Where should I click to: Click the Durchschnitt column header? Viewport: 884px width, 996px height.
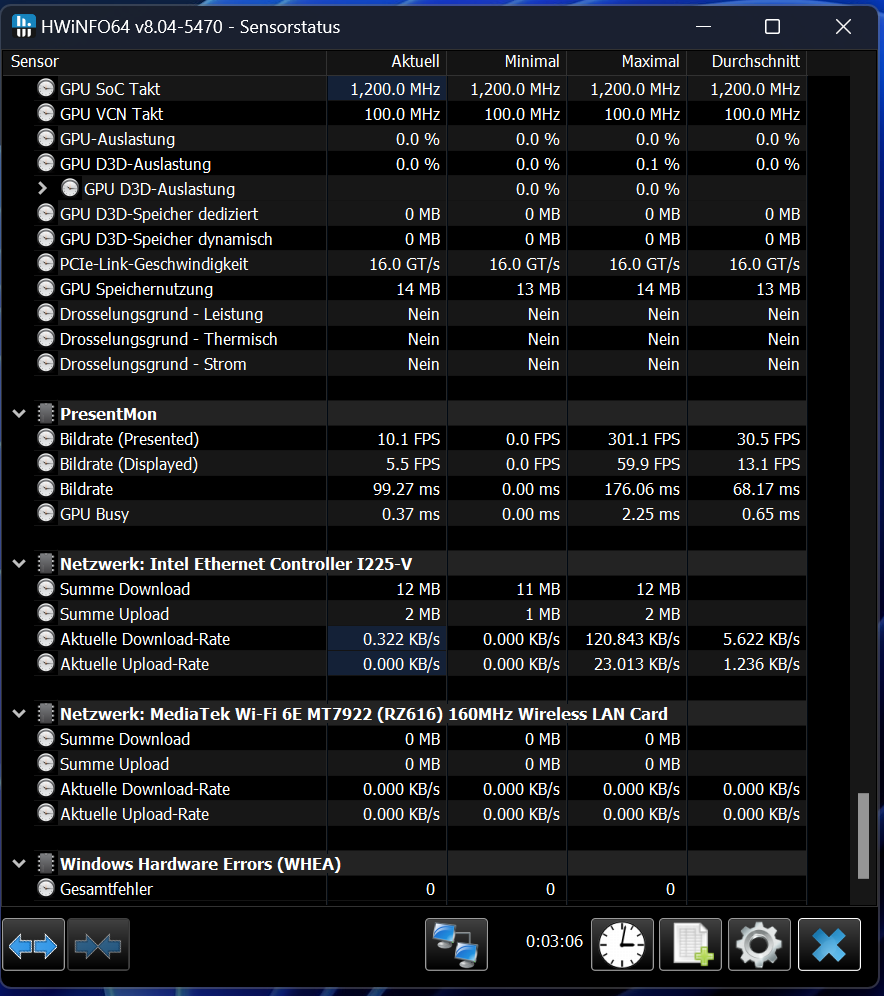tap(746, 62)
